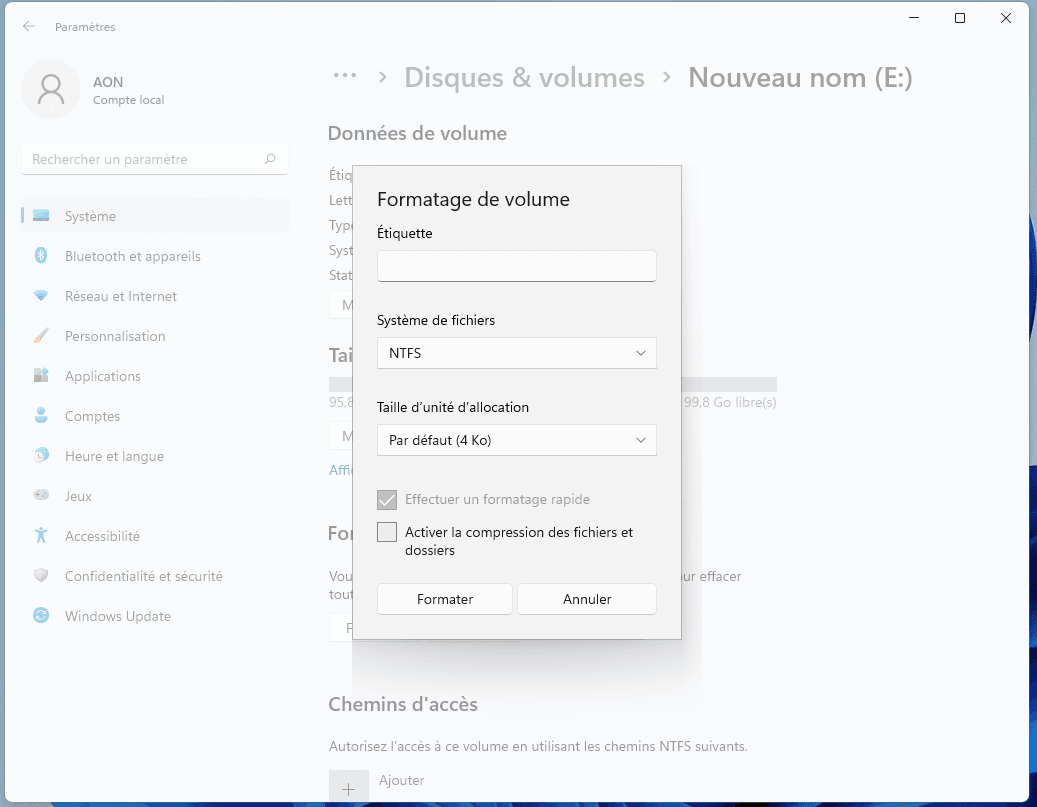Click the Bluetooth et appareils icon

coord(41,256)
